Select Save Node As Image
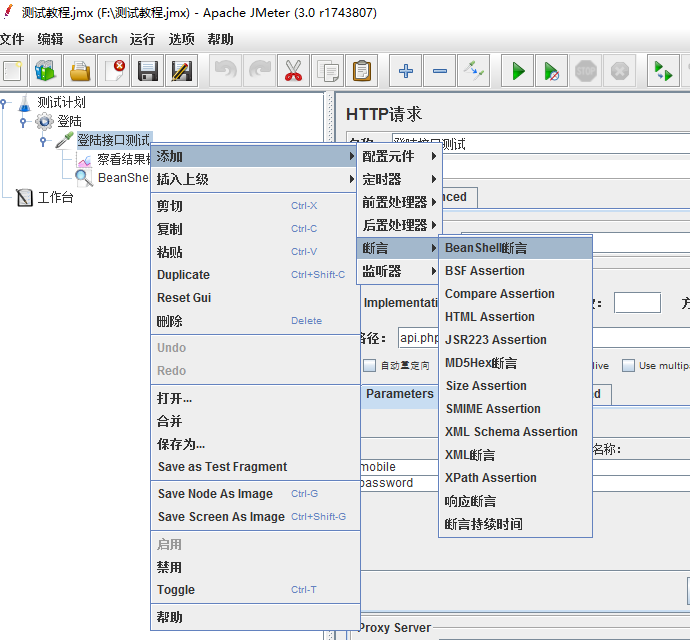 [x=255, y=494]
